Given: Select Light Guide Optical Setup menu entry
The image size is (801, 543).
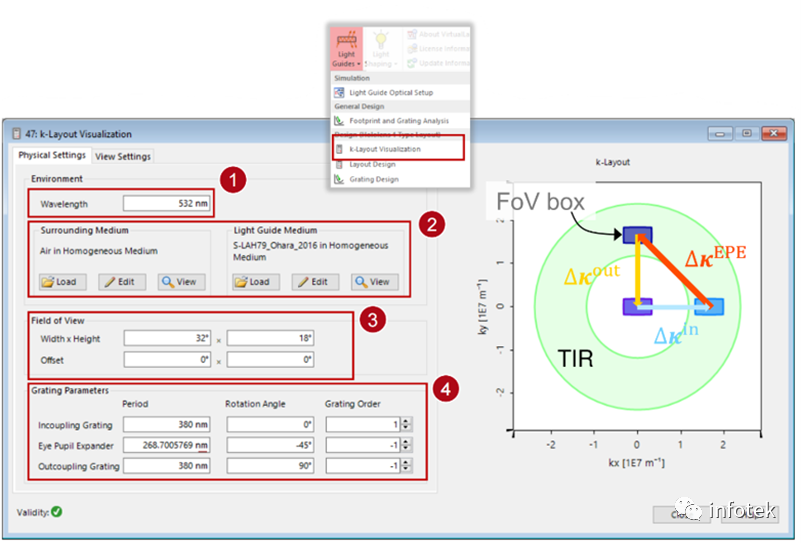Looking at the screenshot, I should (x=391, y=92).
